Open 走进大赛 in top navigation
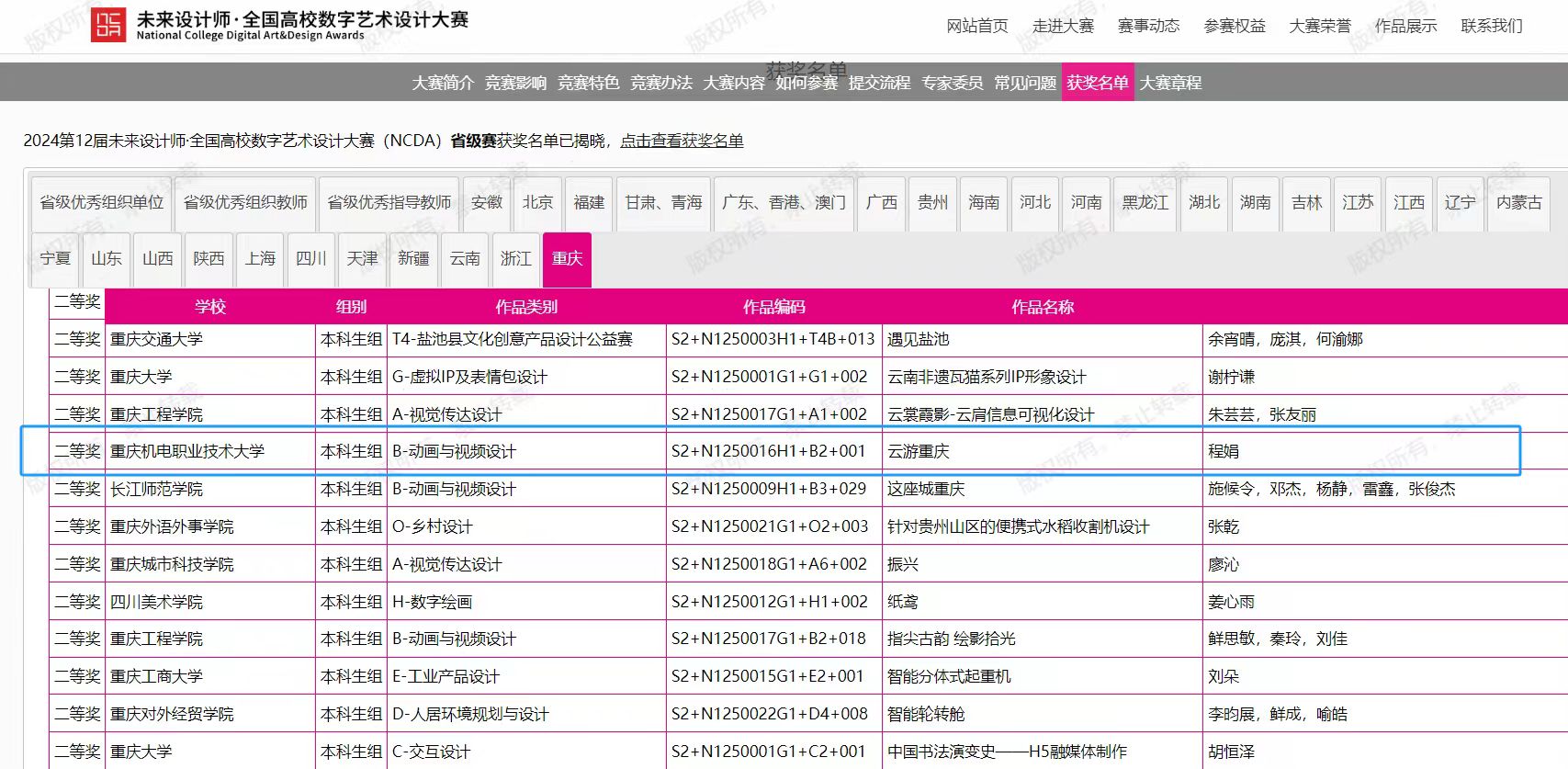The height and width of the screenshot is (769, 1568). (x=1063, y=26)
